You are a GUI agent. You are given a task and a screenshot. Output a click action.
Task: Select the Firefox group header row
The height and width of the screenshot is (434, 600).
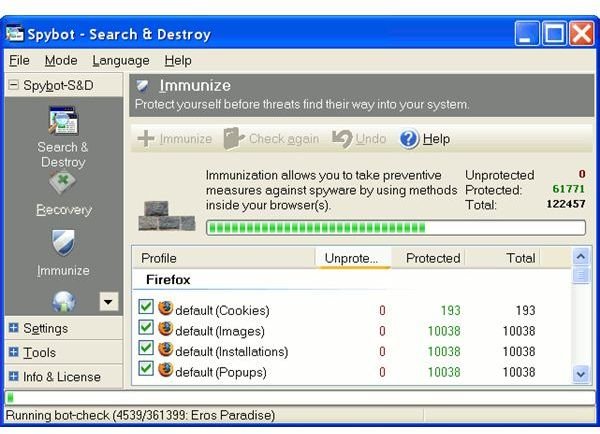[351, 280]
